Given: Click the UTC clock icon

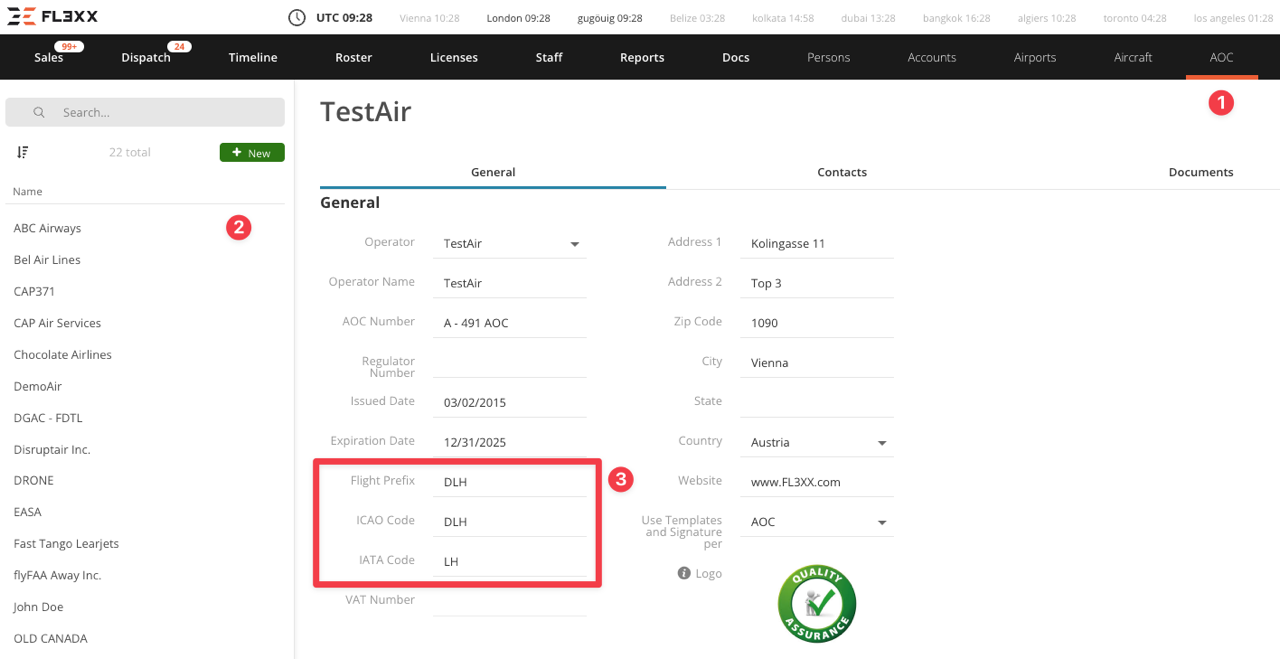Looking at the screenshot, I should pos(297,18).
